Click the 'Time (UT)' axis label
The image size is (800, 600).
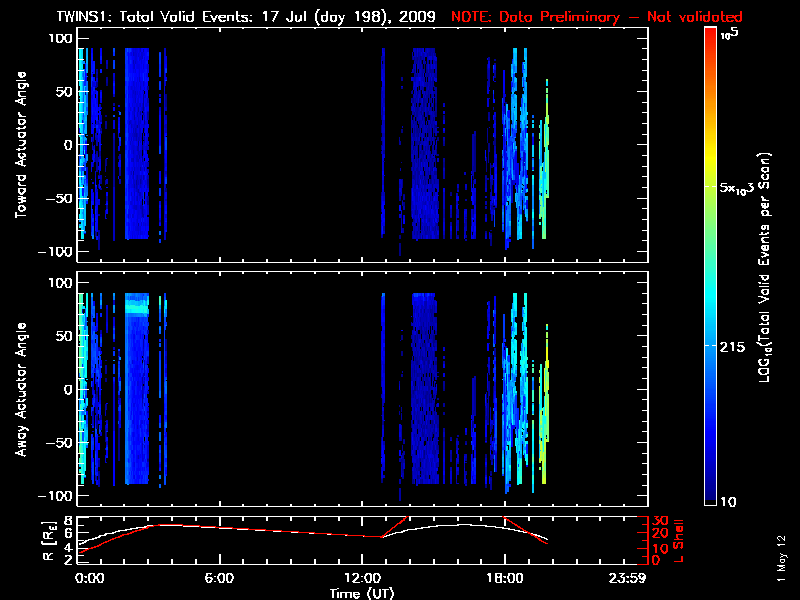362,593
